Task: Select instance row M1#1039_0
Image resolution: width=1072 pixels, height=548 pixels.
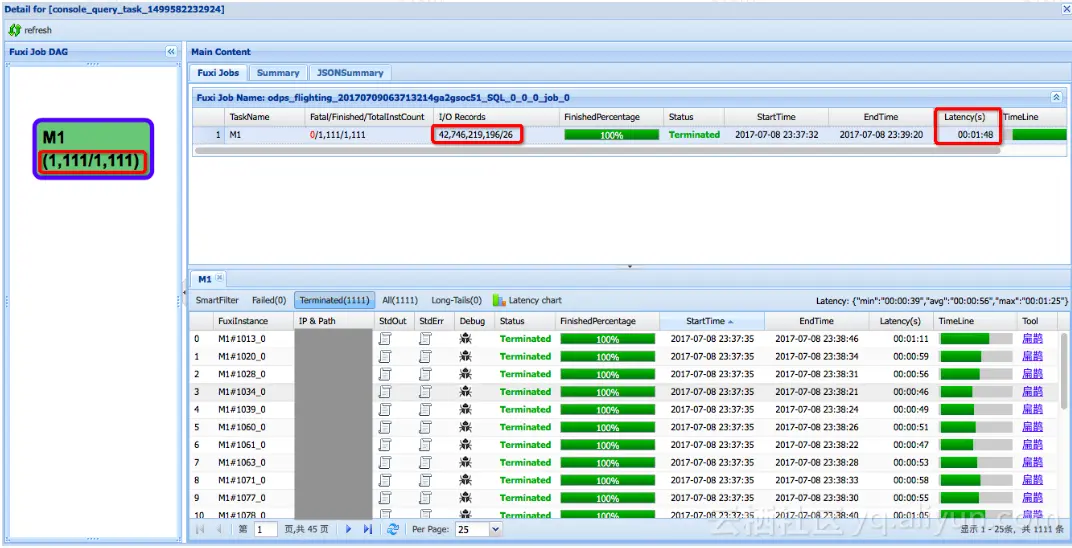Action: (624, 410)
